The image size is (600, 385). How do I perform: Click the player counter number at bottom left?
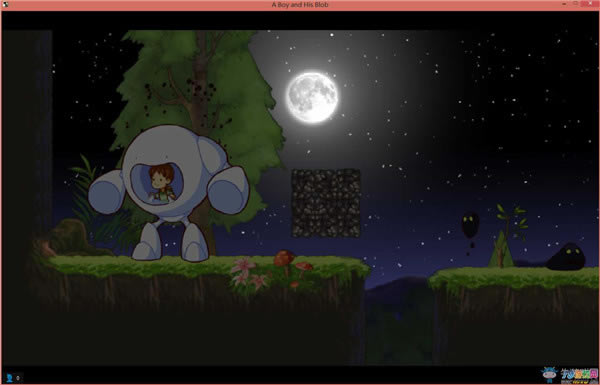pyautogui.click(x=18, y=378)
